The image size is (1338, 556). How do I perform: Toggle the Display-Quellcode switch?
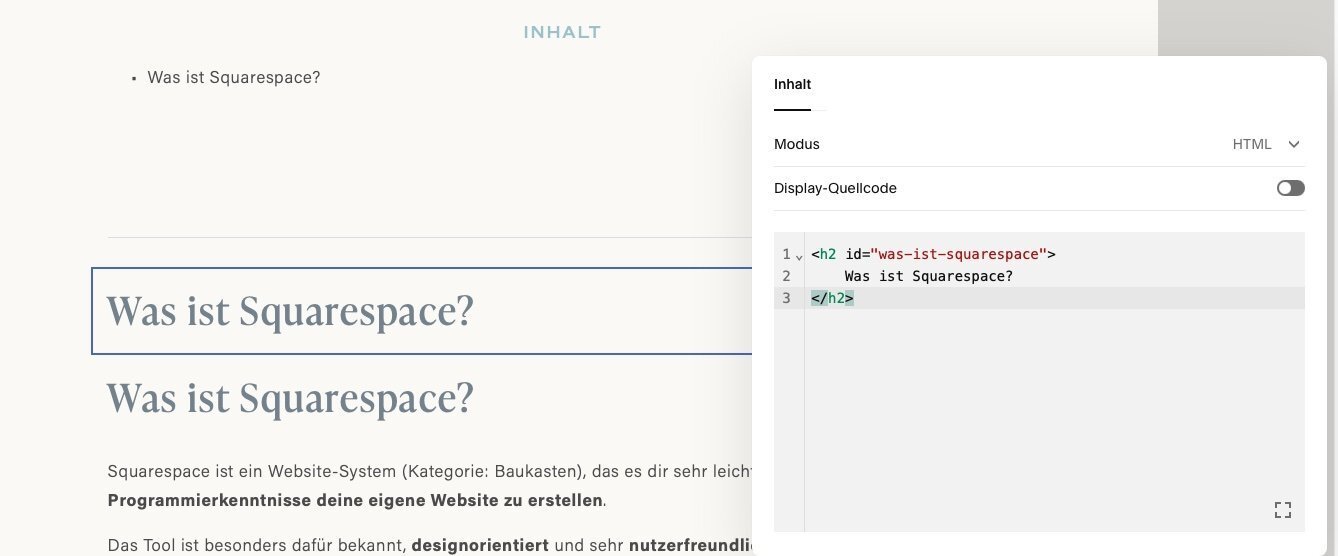click(1290, 188)
